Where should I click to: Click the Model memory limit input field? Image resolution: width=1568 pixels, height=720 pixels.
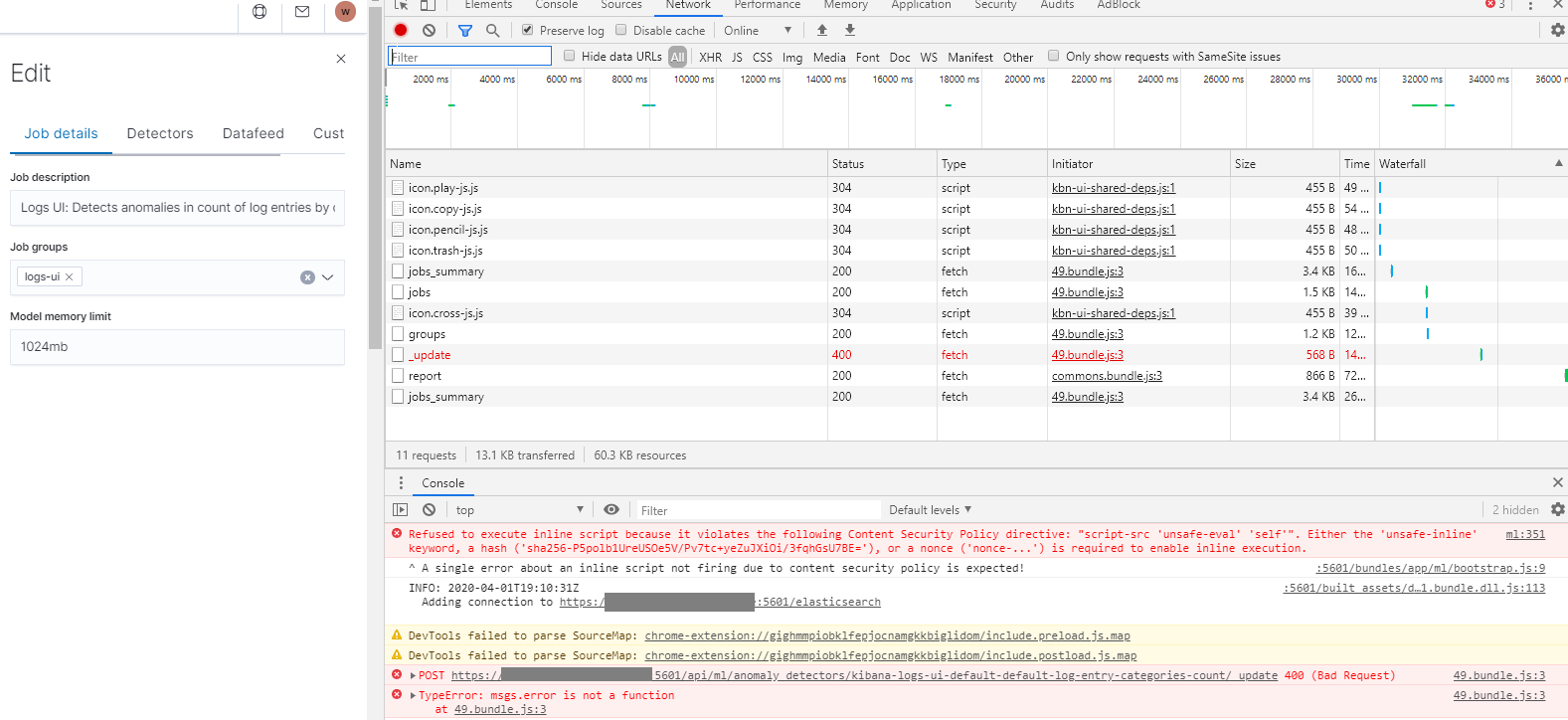click(177, 347)
